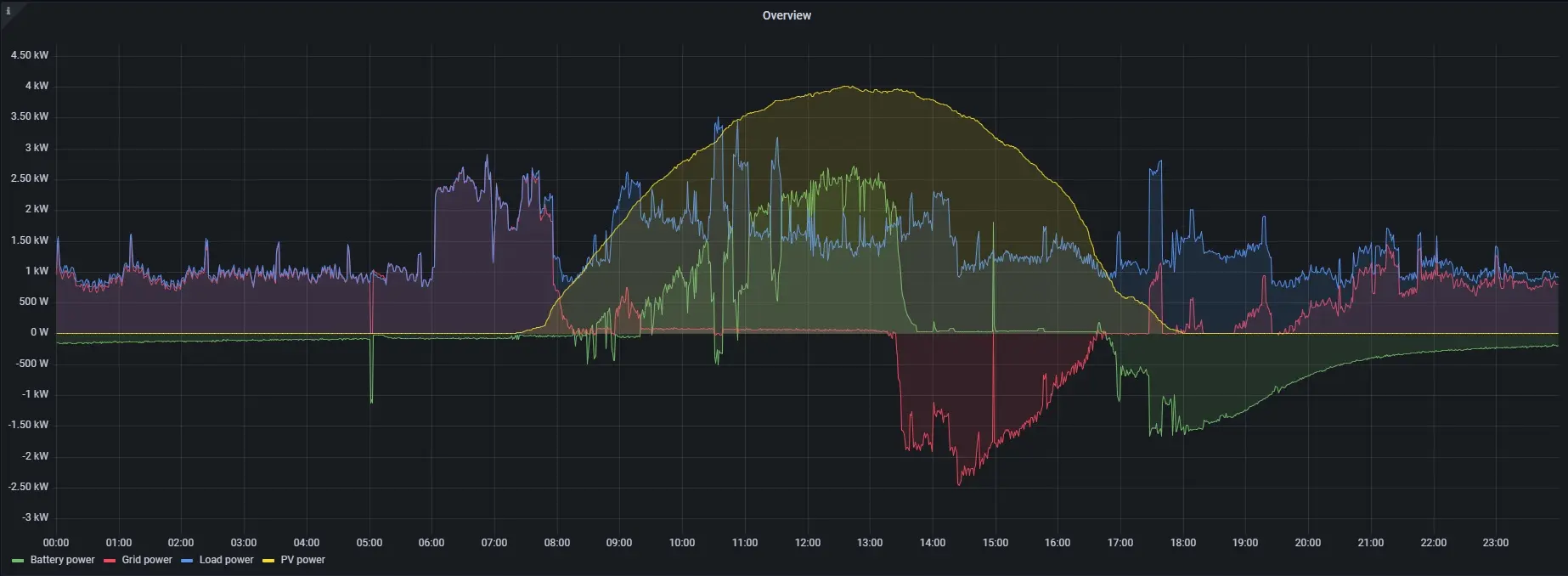Click the 16:00 time axis label
The image size is (1568, 576).
click(1058, 543)
